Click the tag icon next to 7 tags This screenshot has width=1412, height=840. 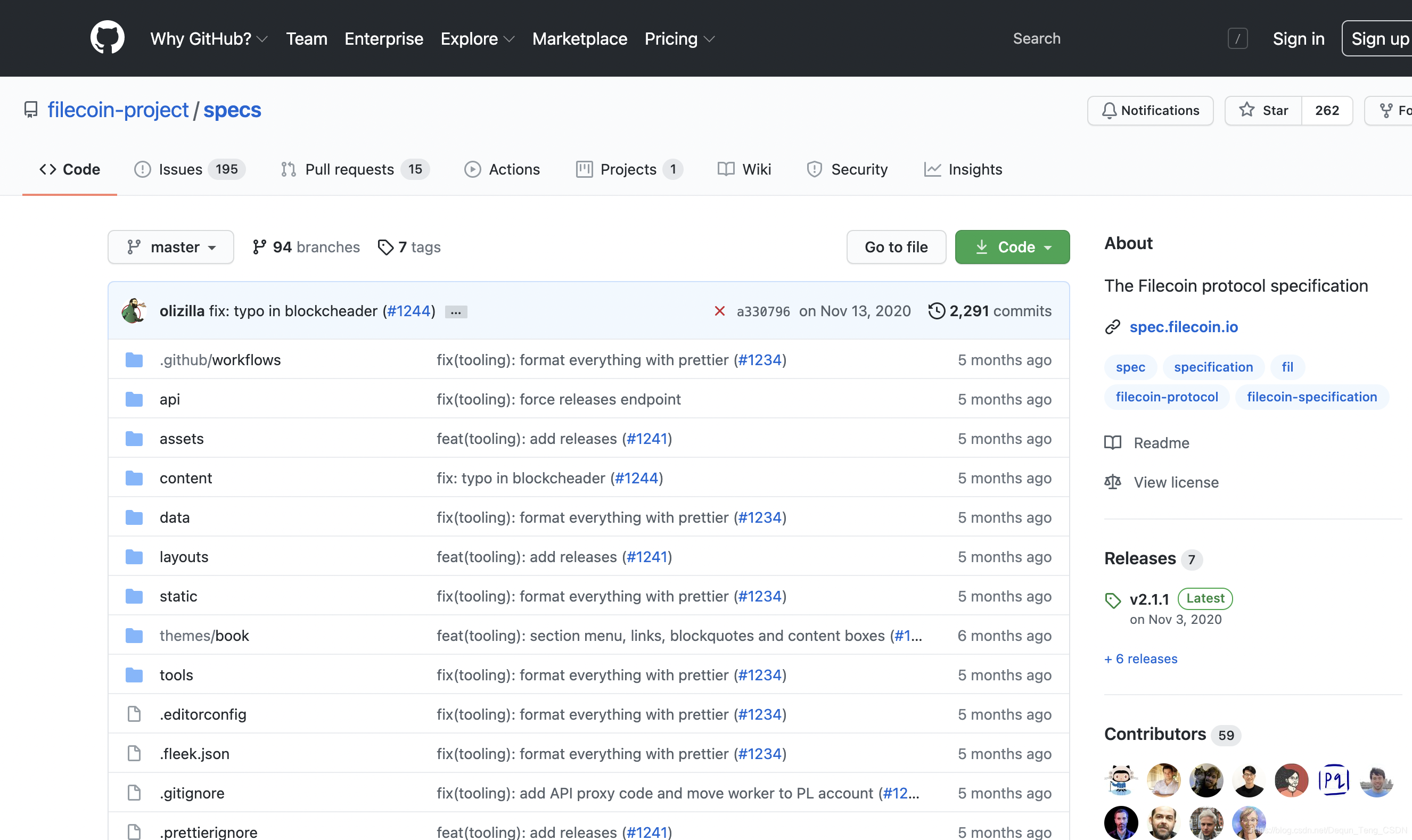tap(385, 248)
